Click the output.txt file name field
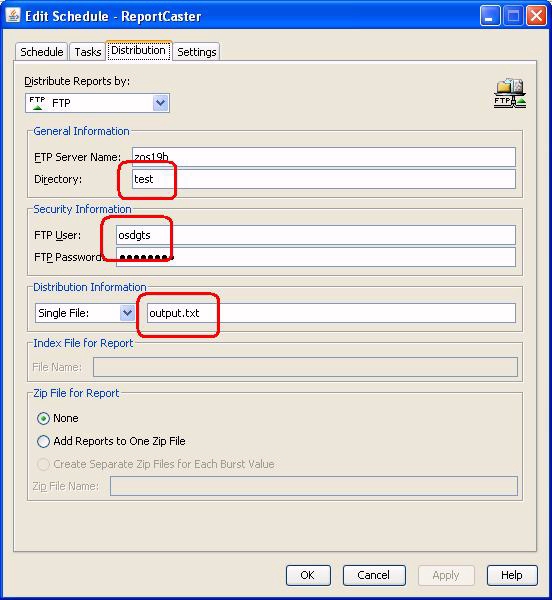The width and height of the screenshot is (552, 600). click(x=331, y=313)
